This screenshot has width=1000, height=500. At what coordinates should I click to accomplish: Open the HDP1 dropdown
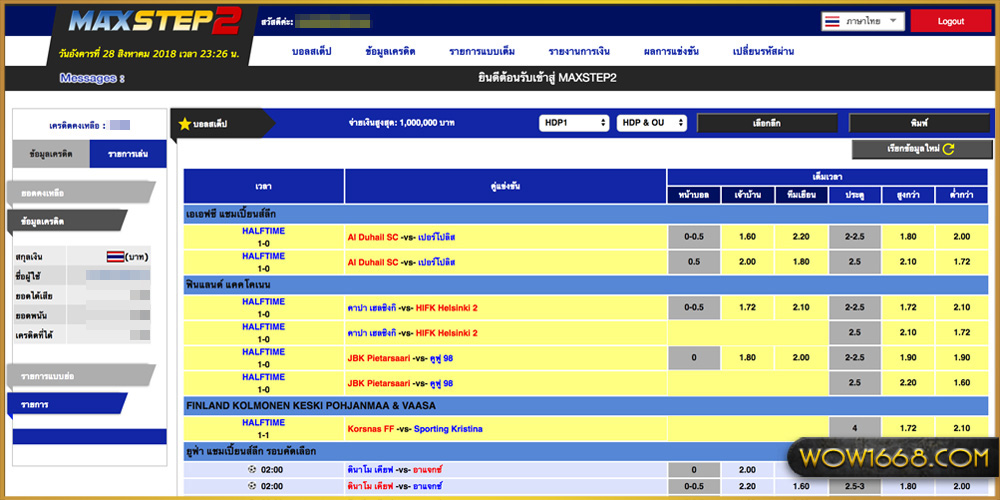(x=574, y=123)
